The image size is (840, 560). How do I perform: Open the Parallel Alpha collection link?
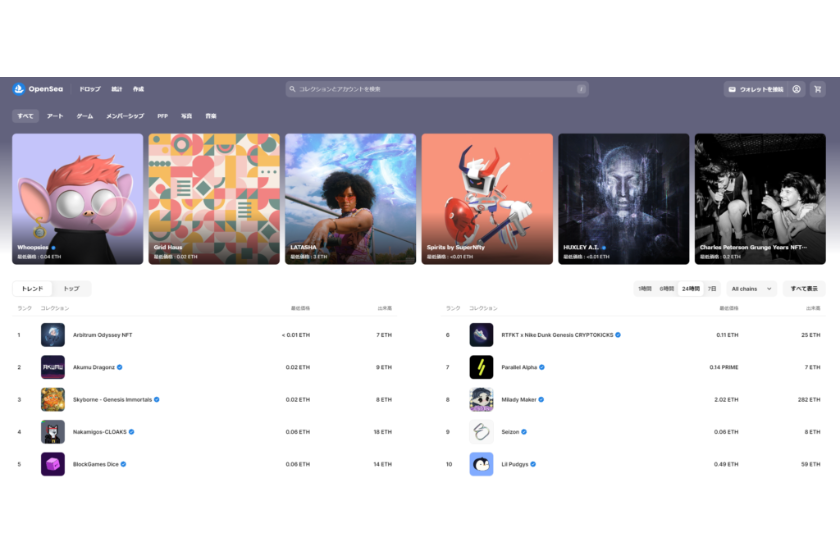pos(519,367)
